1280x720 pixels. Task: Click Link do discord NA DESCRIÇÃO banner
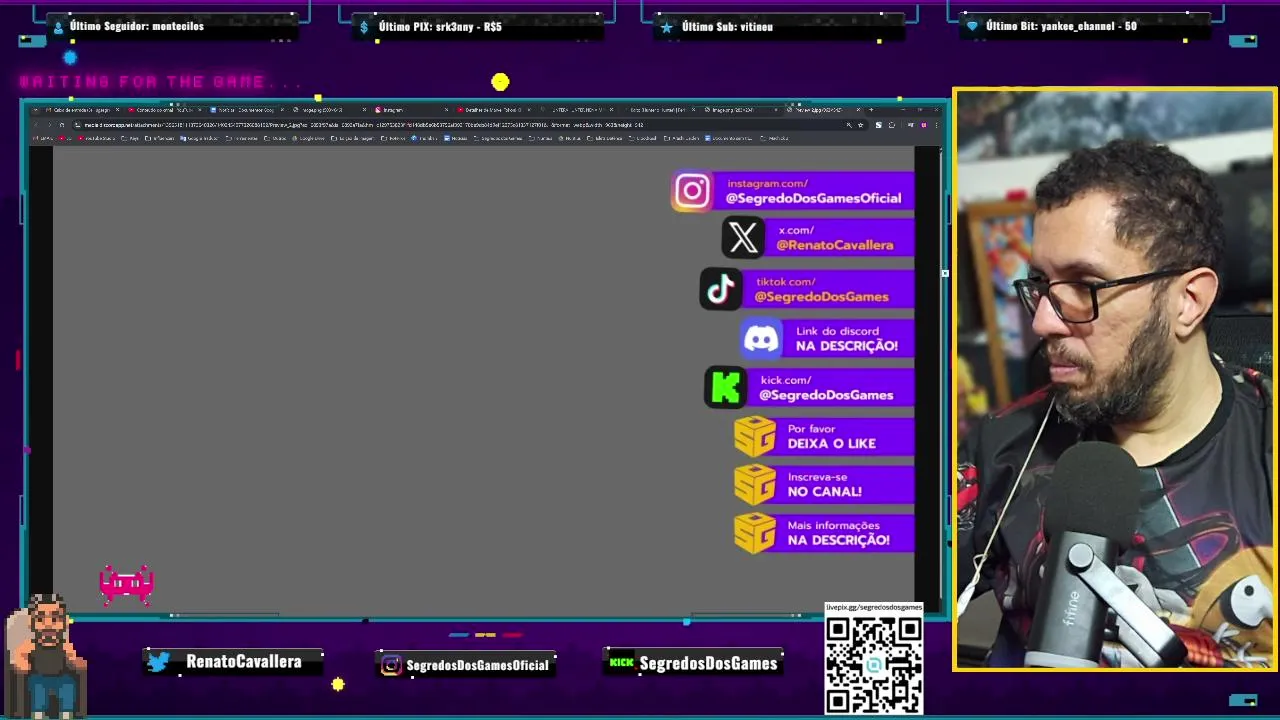827,339
